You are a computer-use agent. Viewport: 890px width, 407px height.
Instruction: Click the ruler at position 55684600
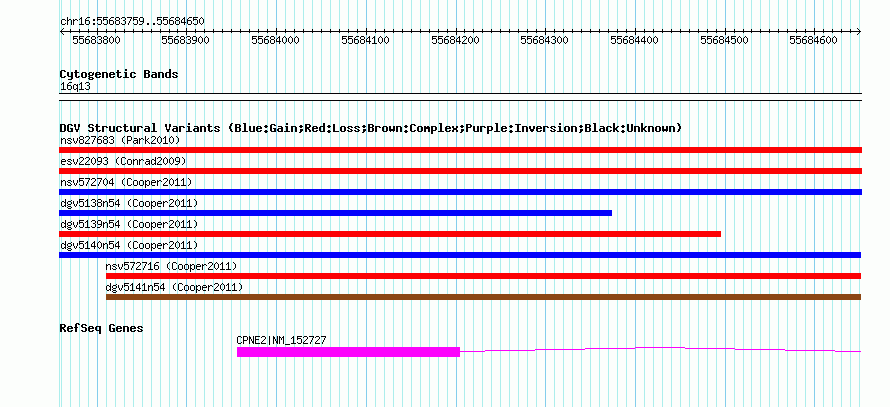(x=815, y=40)
